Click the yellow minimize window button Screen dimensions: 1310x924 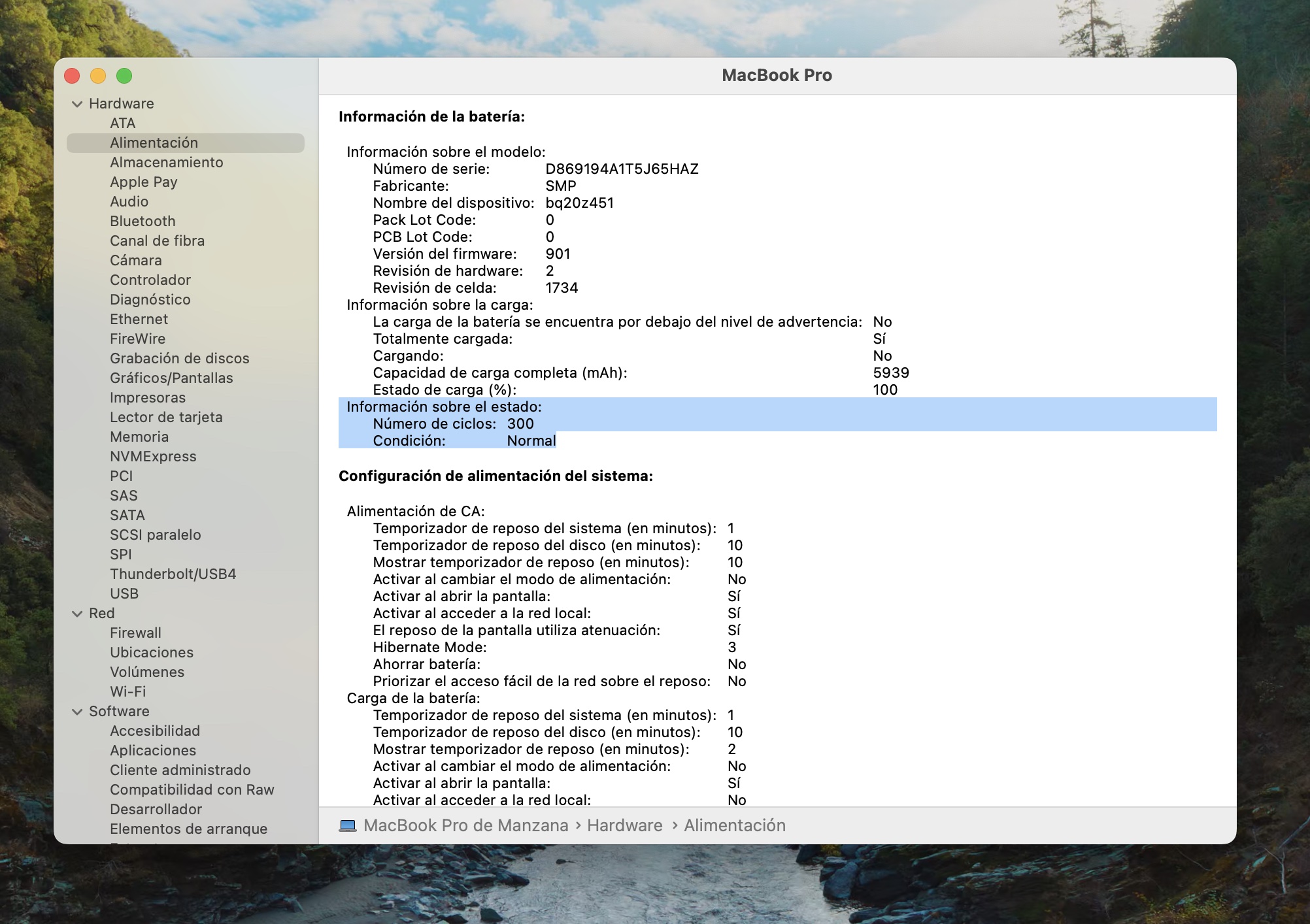(98, 76)
